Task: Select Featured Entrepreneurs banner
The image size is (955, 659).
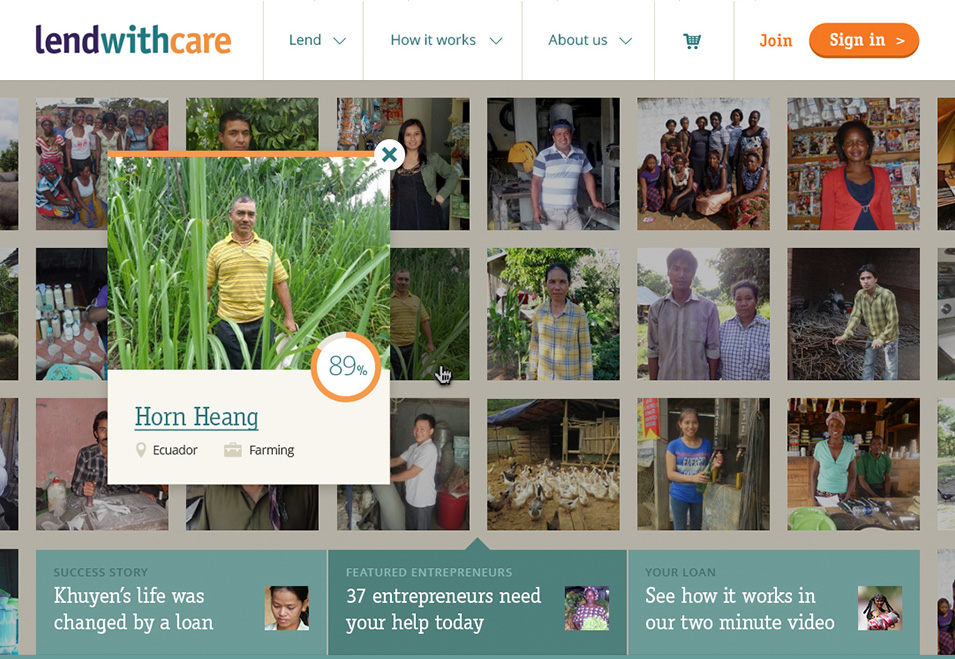Action: (478, 602)
